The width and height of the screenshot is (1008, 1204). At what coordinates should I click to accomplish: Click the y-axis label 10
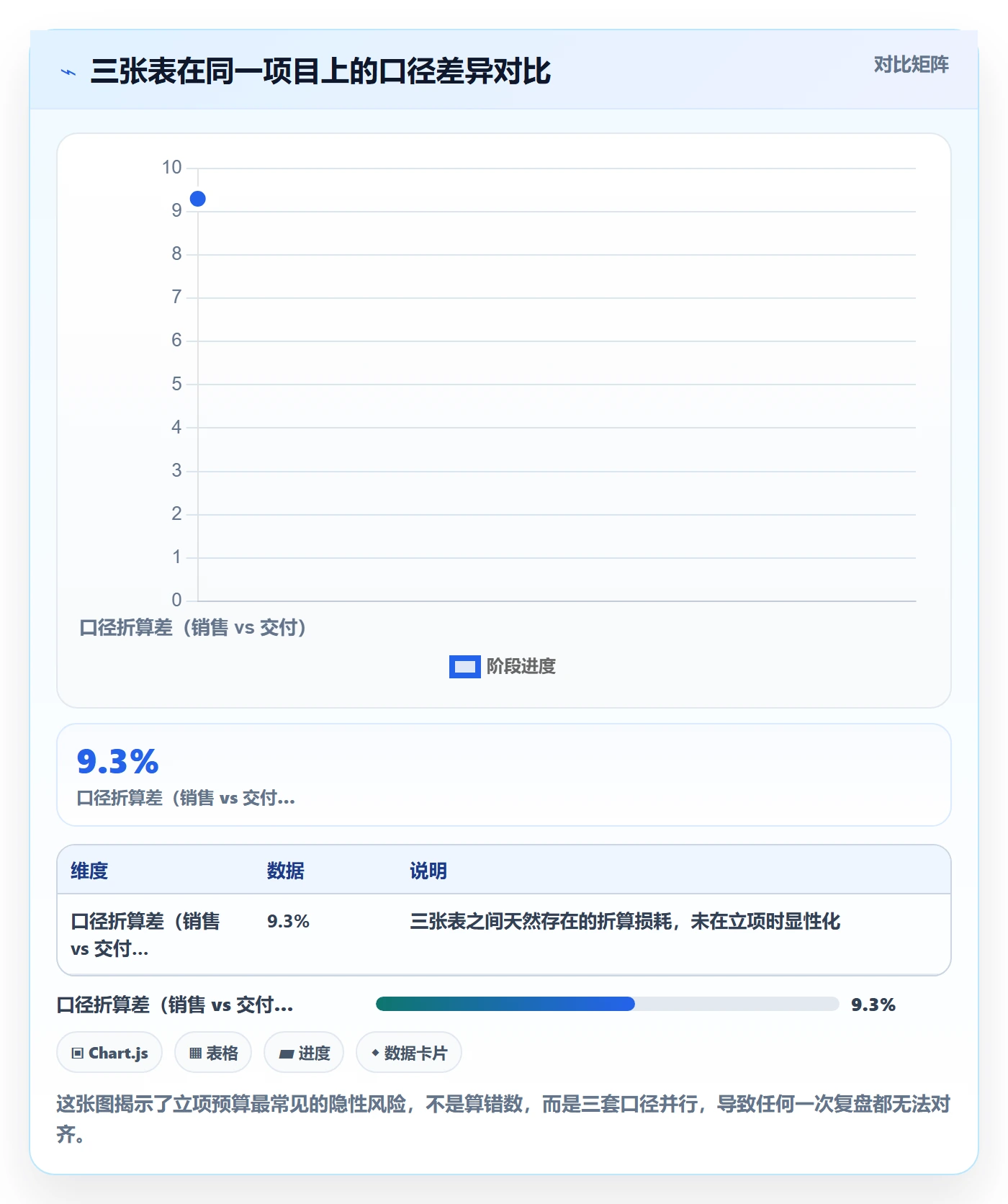(x=172, y=168)
